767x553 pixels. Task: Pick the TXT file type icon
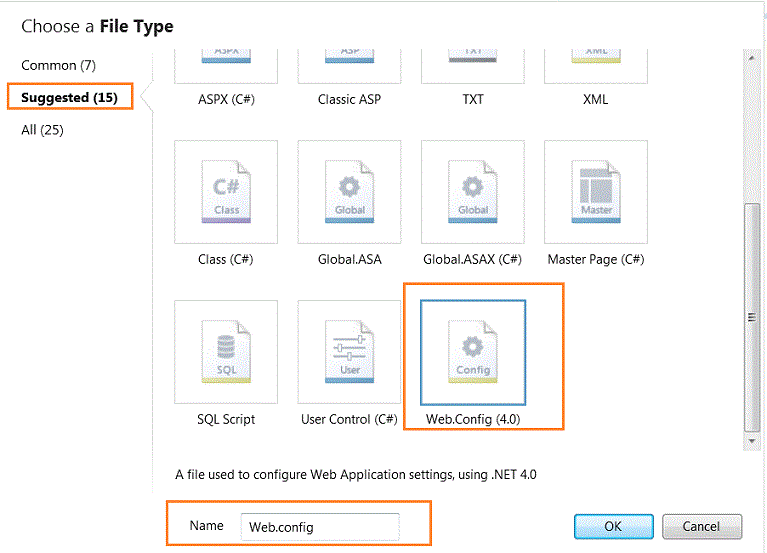(473, 66)
